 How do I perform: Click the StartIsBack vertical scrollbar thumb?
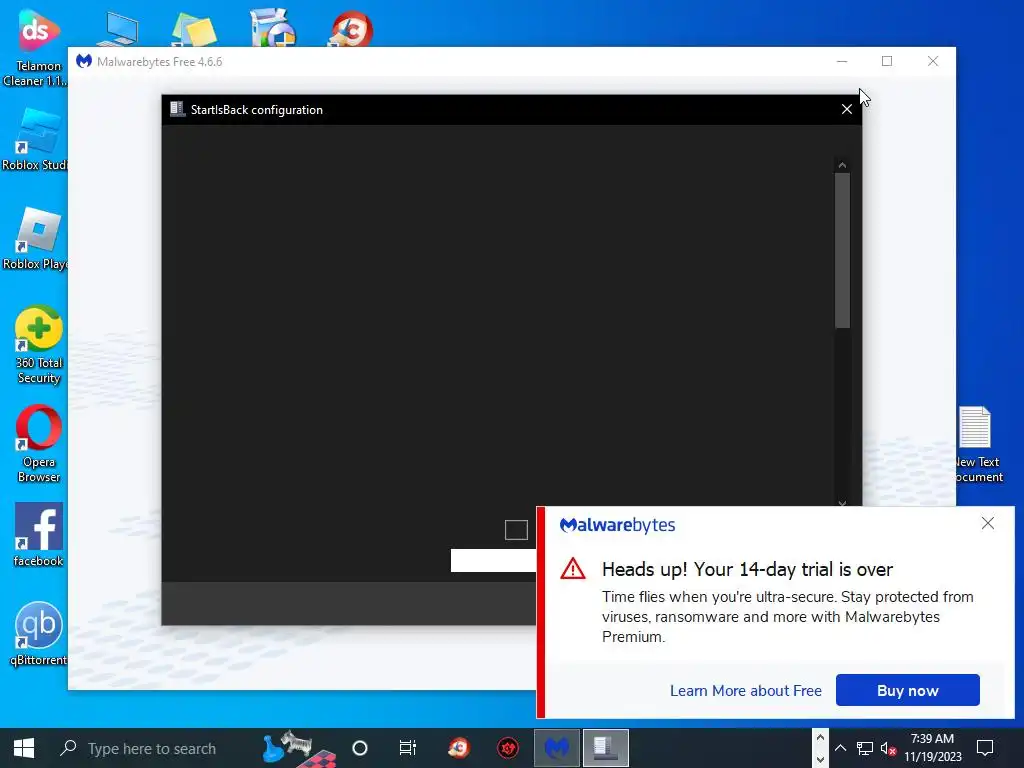842,250
